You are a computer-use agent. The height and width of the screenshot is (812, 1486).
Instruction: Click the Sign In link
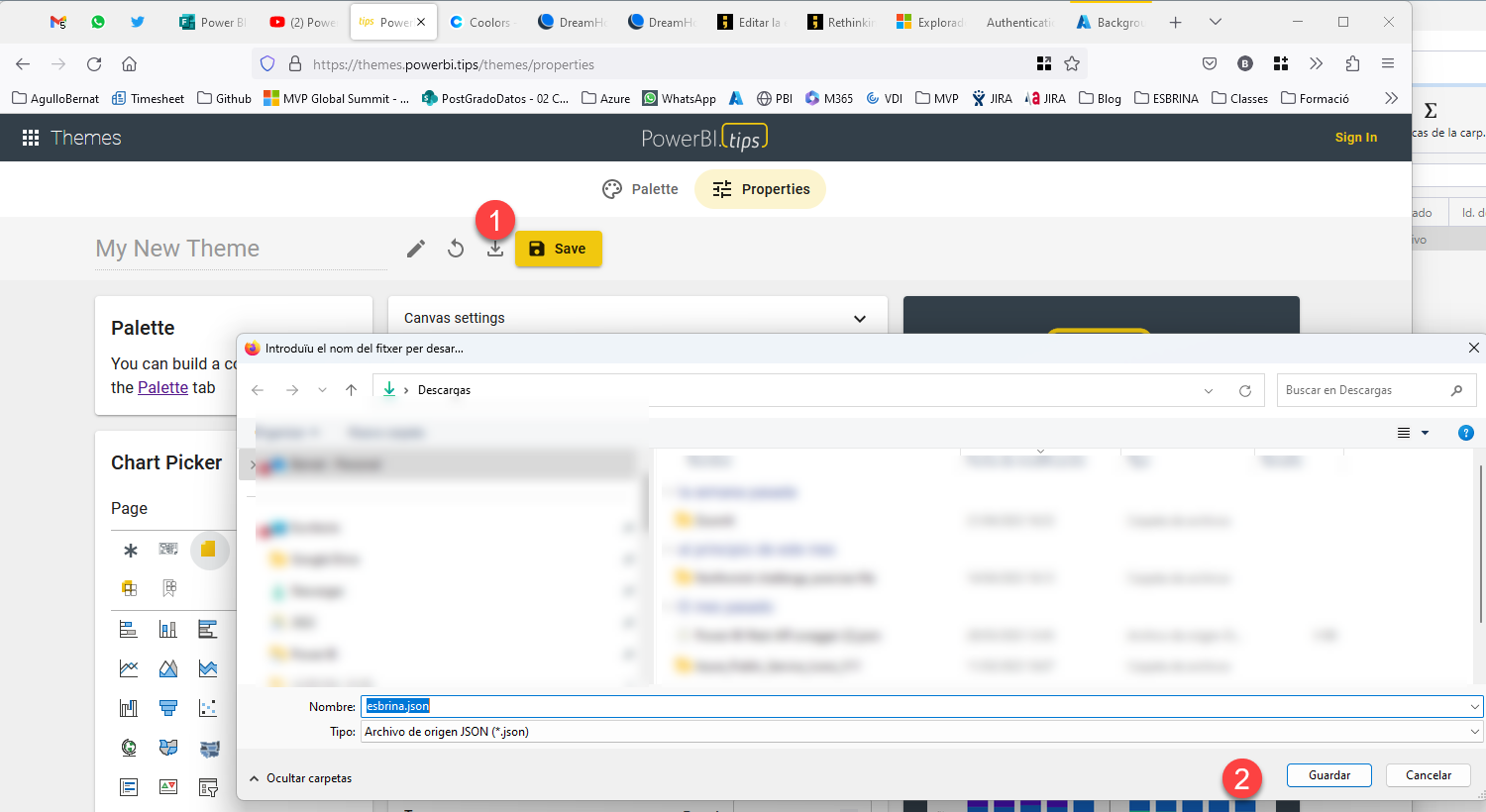point(1355,138)
